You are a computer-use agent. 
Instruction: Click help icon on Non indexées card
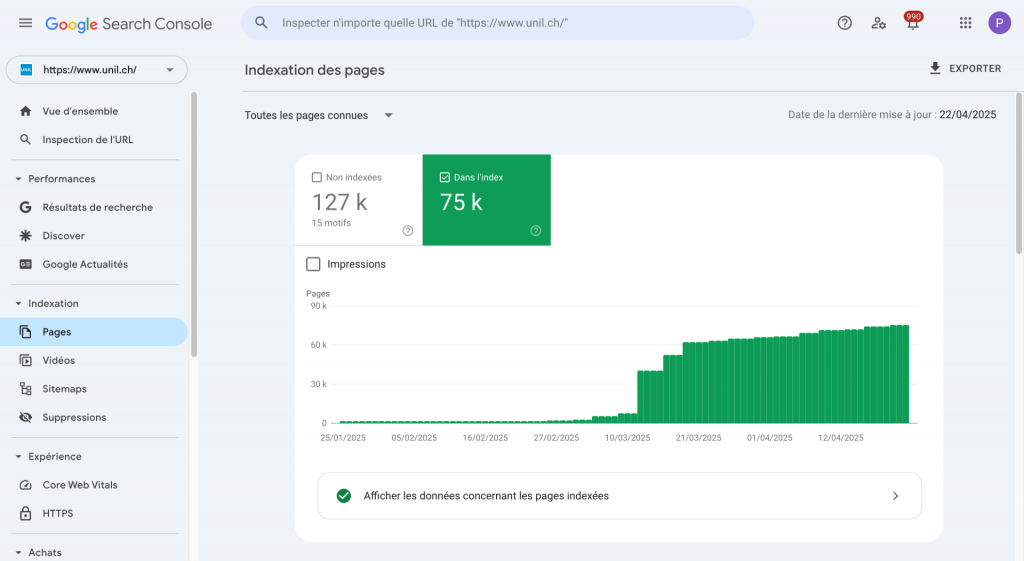(408, 231)
